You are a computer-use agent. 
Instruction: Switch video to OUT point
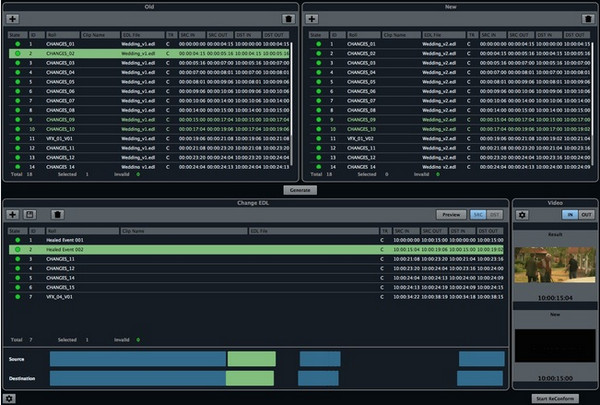pyautogui.click(x=587, y=214)
